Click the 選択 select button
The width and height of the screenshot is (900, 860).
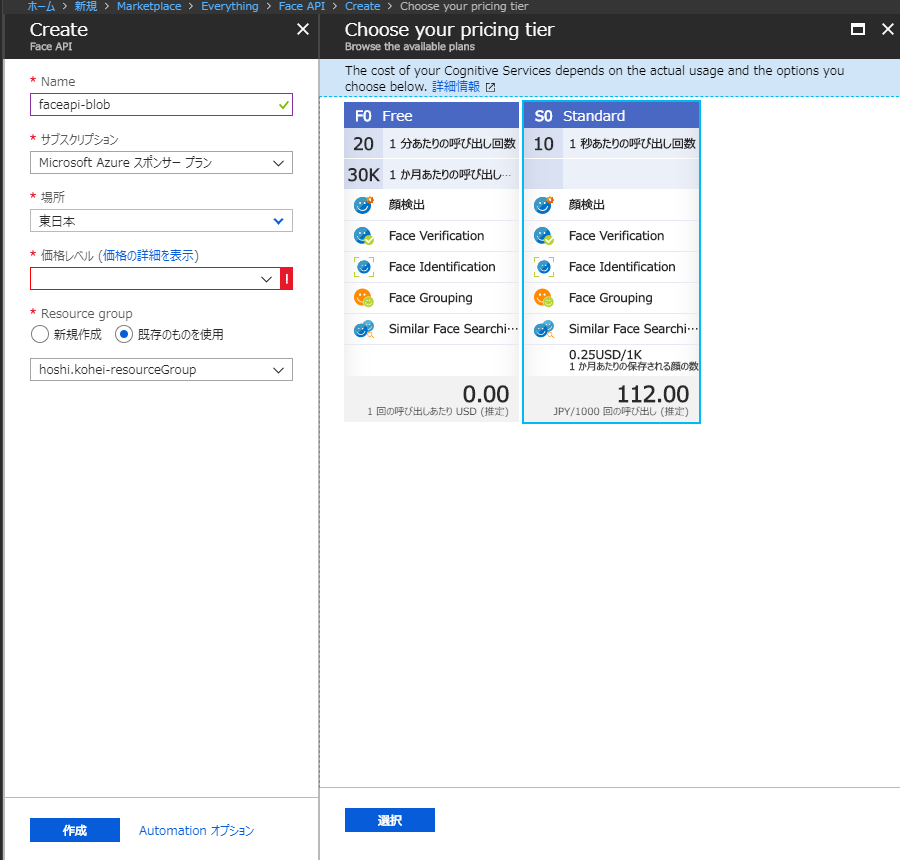[390, 820]
